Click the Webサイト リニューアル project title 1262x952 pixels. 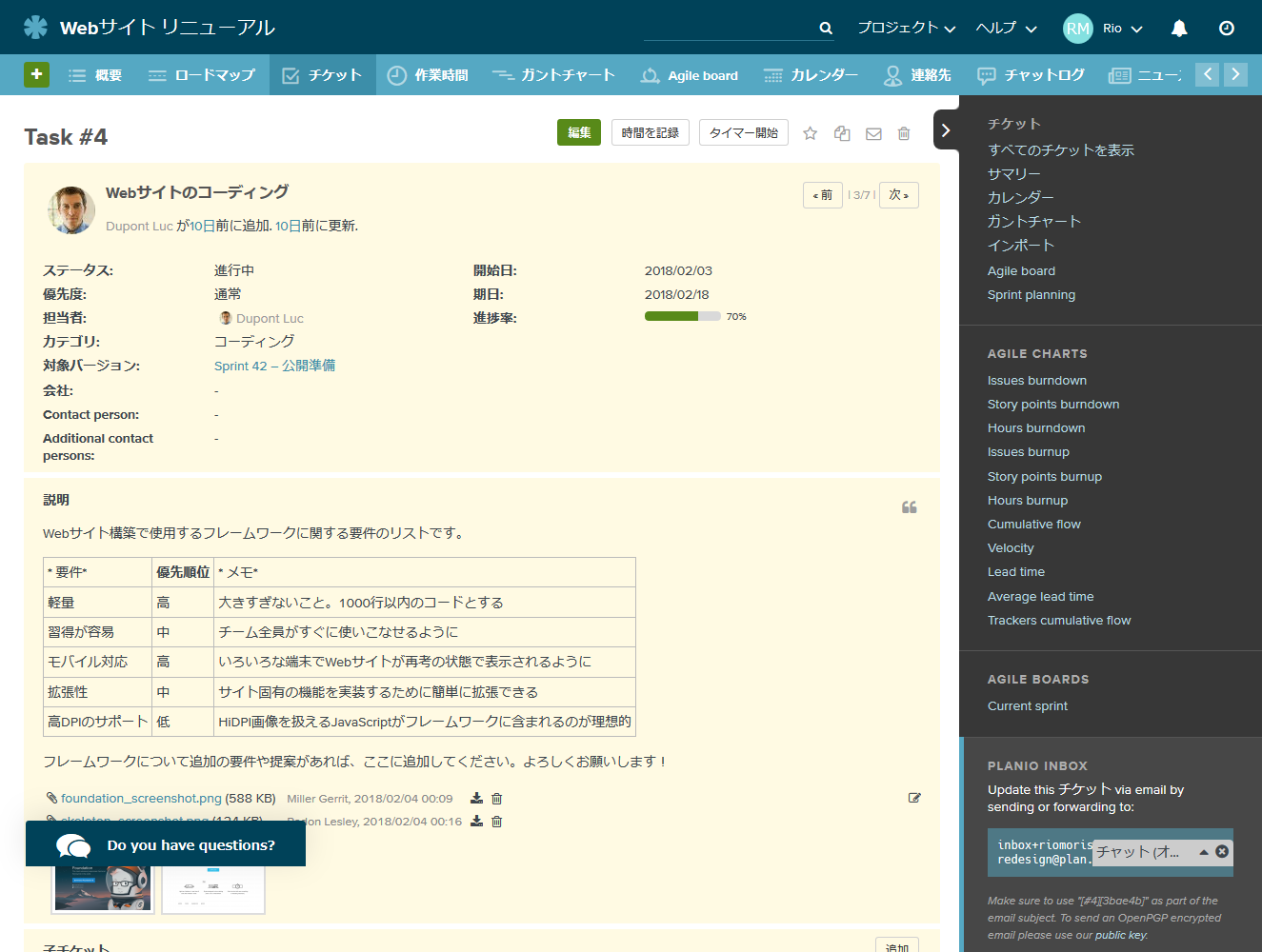pos(168,28)
